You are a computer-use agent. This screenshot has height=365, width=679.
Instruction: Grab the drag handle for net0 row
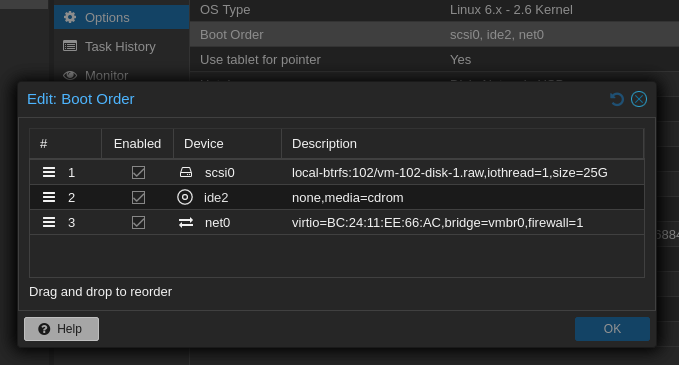point(49,223)
